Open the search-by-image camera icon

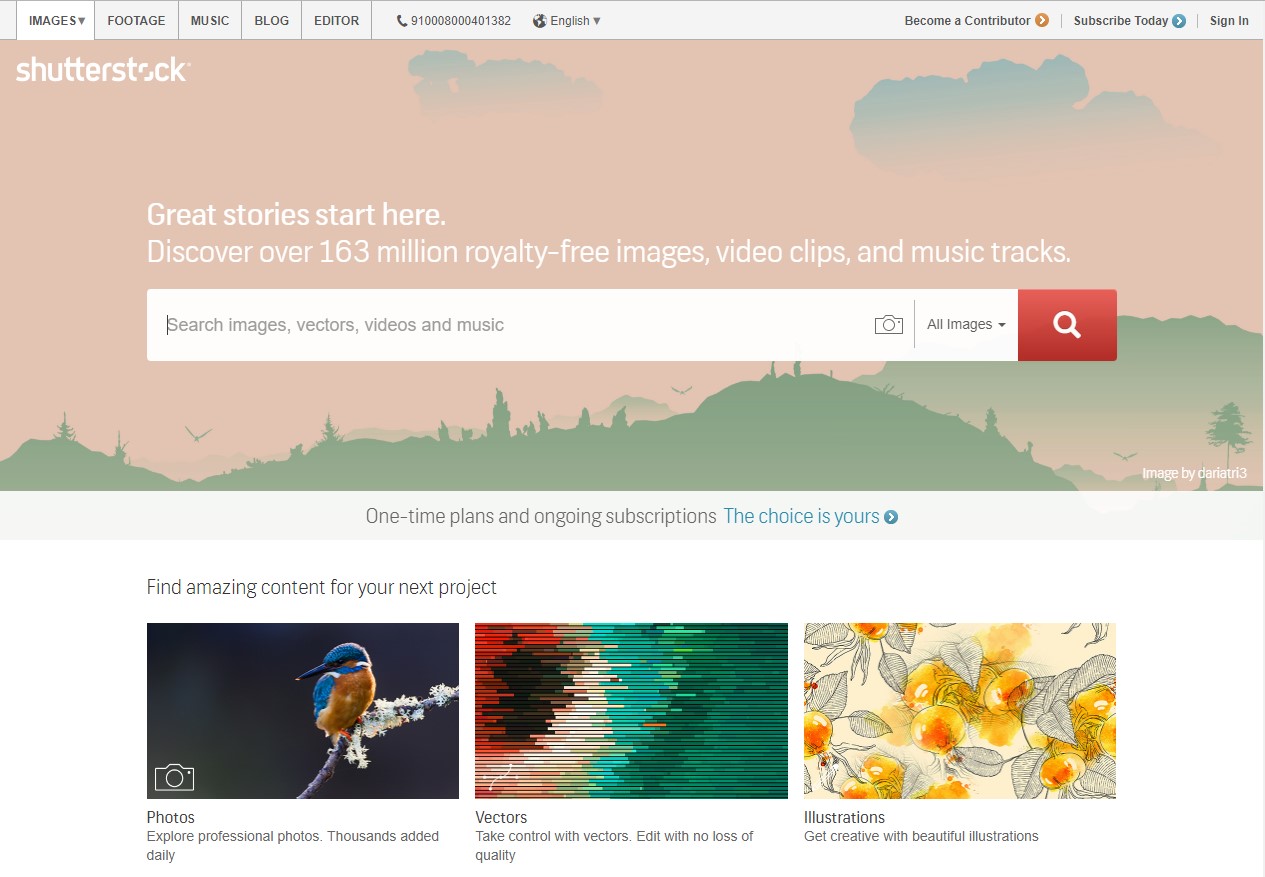coord(888,324)
